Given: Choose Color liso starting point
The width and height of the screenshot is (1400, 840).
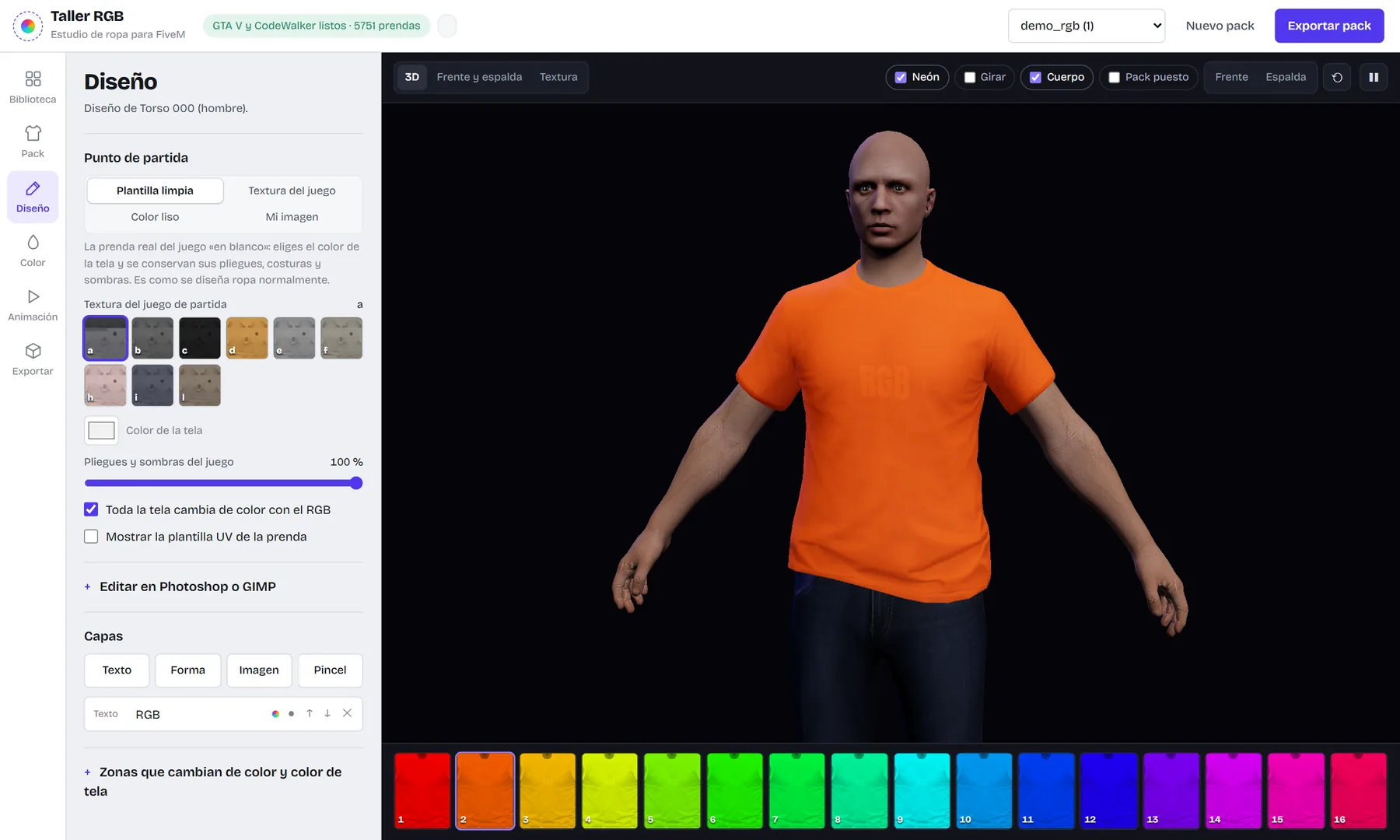Looking at the screenshot, I should 155,217.
